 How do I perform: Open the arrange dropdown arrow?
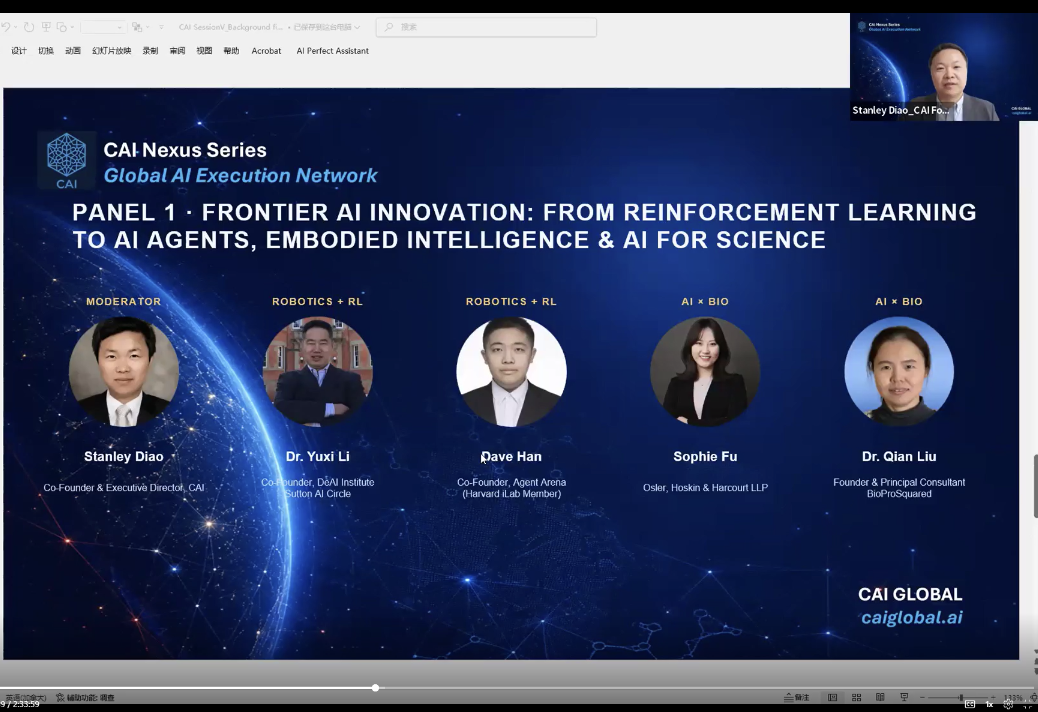148,27
